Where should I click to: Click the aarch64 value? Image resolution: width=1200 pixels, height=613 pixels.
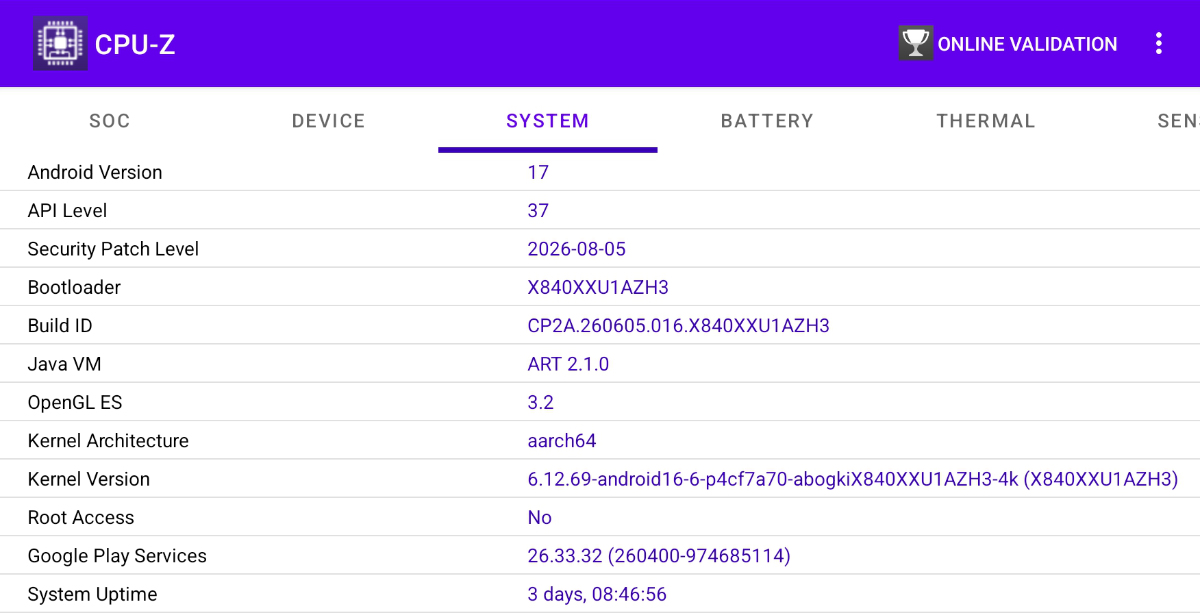click(x=562, y=441)
